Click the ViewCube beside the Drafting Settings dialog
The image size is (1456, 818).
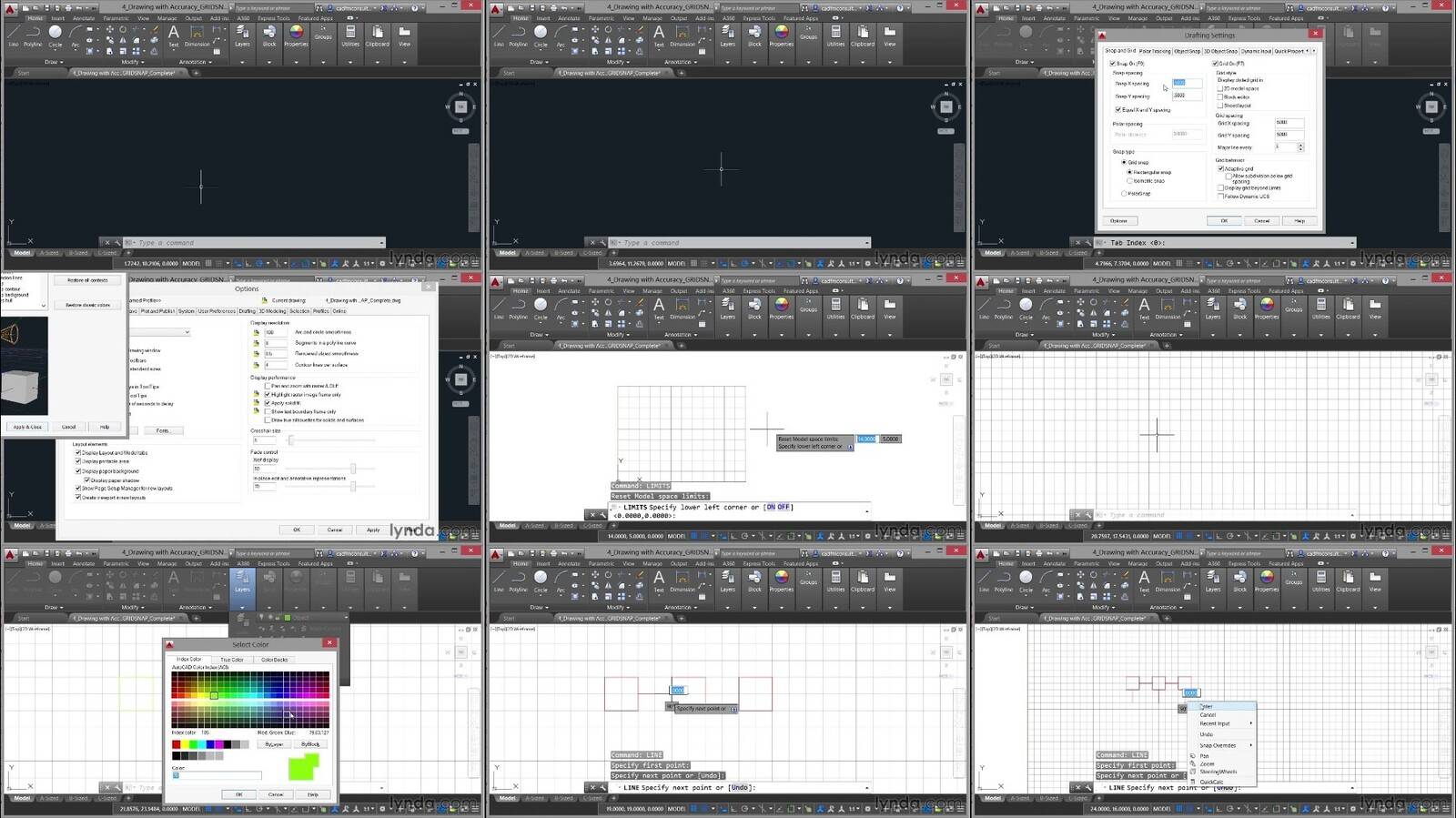tap(1431, 106)
